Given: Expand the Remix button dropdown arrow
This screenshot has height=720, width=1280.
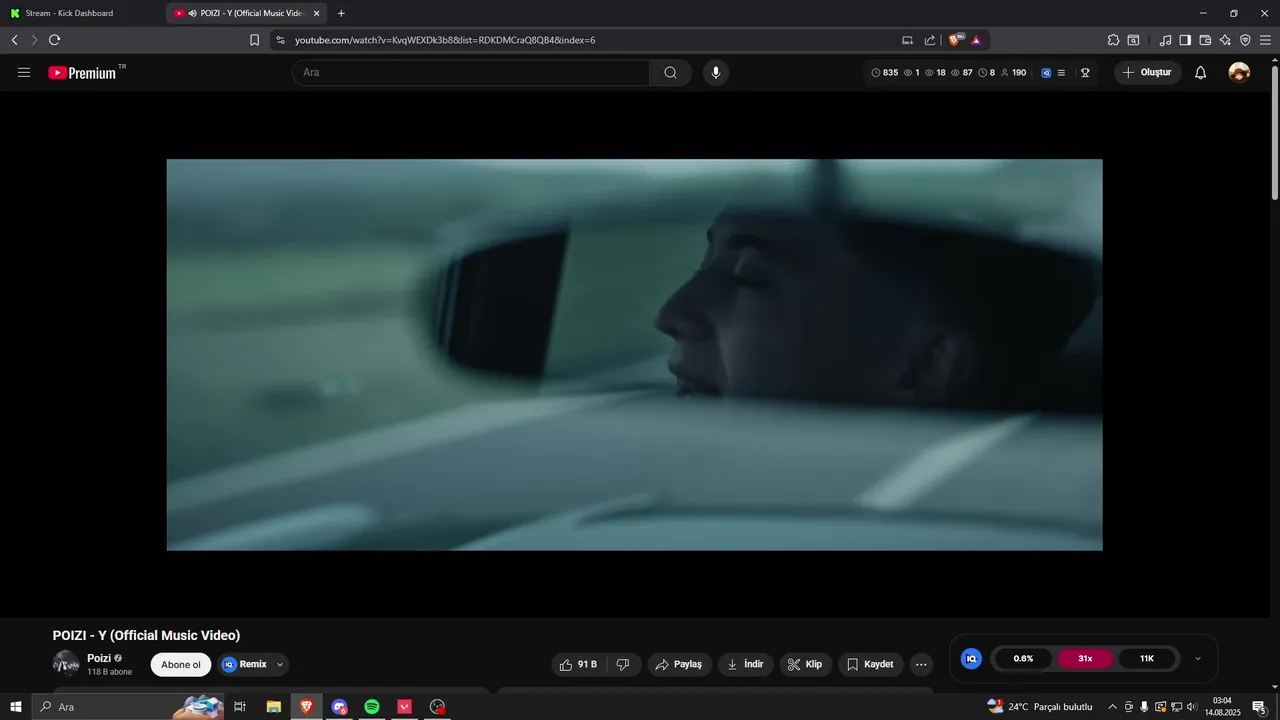Looking at the screenshot, I should click(280, 665).
